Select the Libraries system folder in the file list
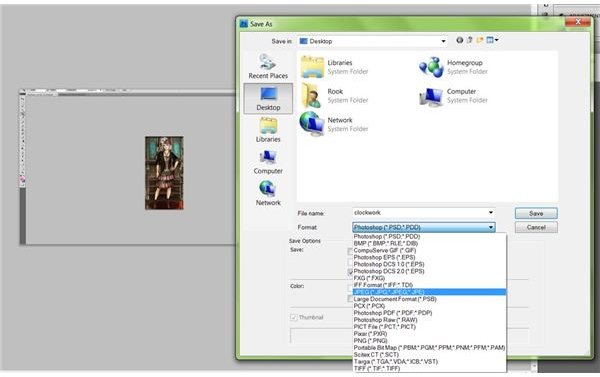 point(334,67)
